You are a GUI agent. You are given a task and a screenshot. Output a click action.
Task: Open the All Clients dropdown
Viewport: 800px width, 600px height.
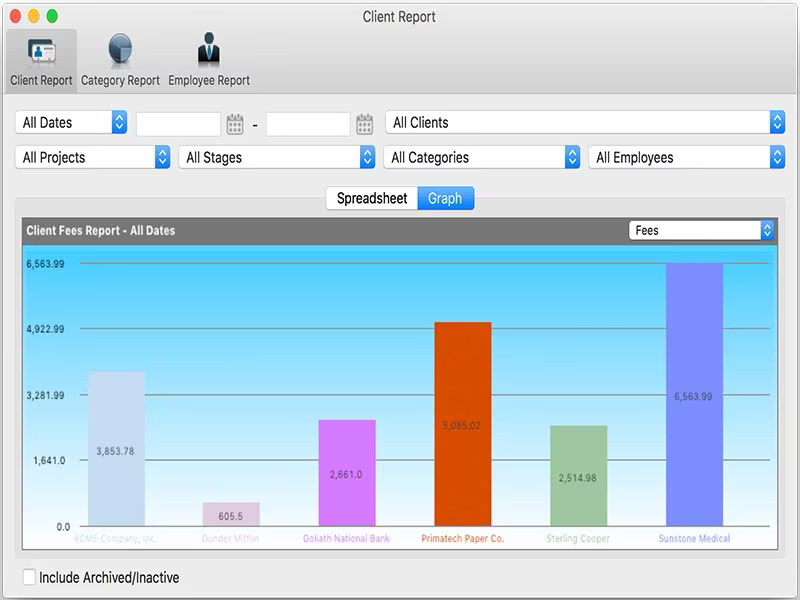(x=585, y=122)
